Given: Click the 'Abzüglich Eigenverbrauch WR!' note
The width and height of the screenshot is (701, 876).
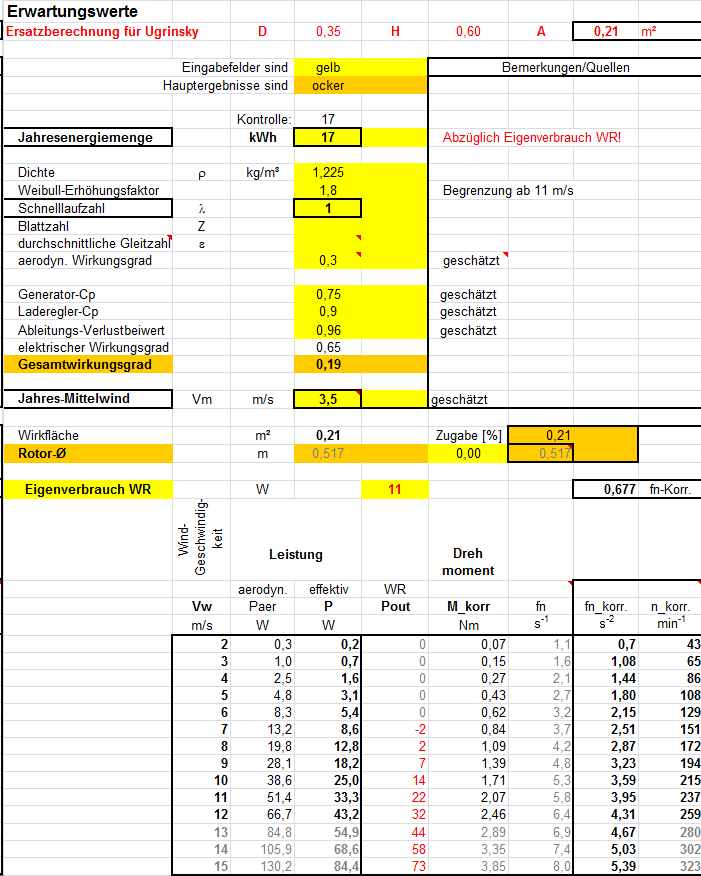Looking at the screenshot, I should tap(532, 137).
